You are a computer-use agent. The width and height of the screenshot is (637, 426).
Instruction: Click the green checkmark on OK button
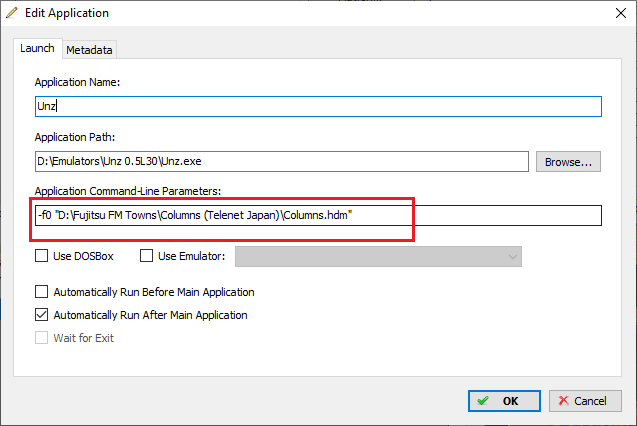click(483, 401)
